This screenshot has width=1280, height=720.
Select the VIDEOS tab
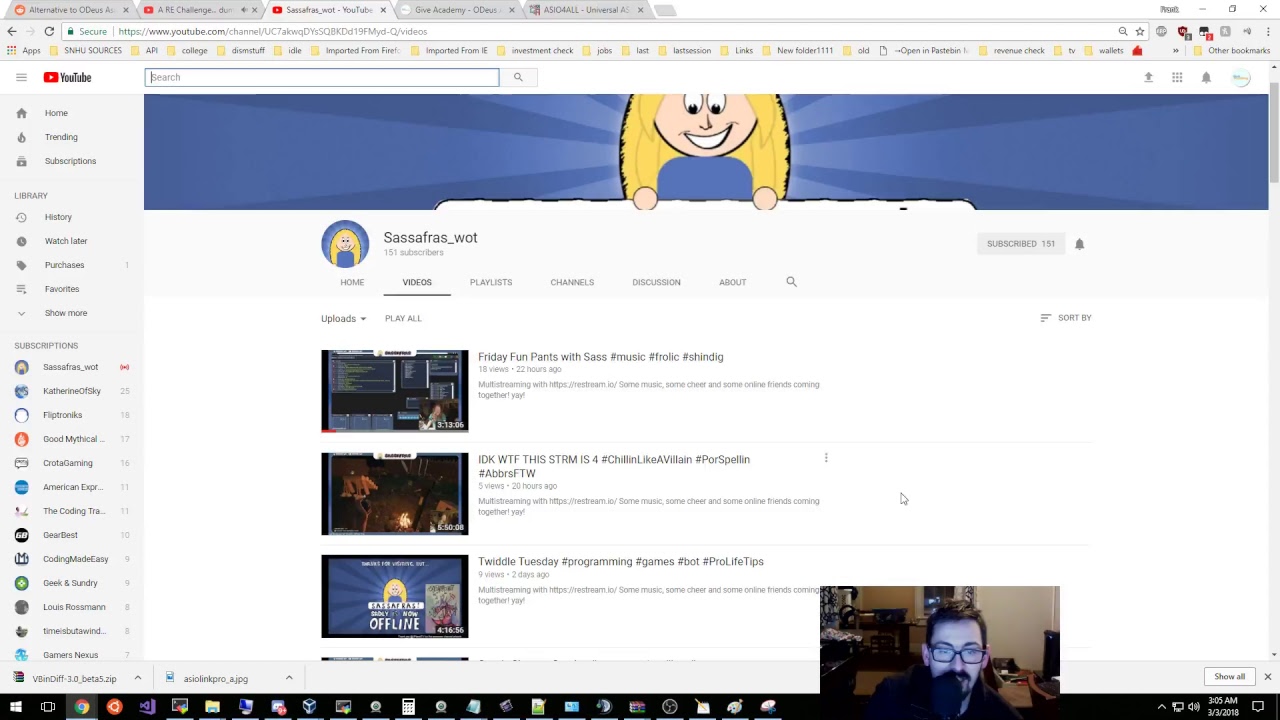pos(417,282)
